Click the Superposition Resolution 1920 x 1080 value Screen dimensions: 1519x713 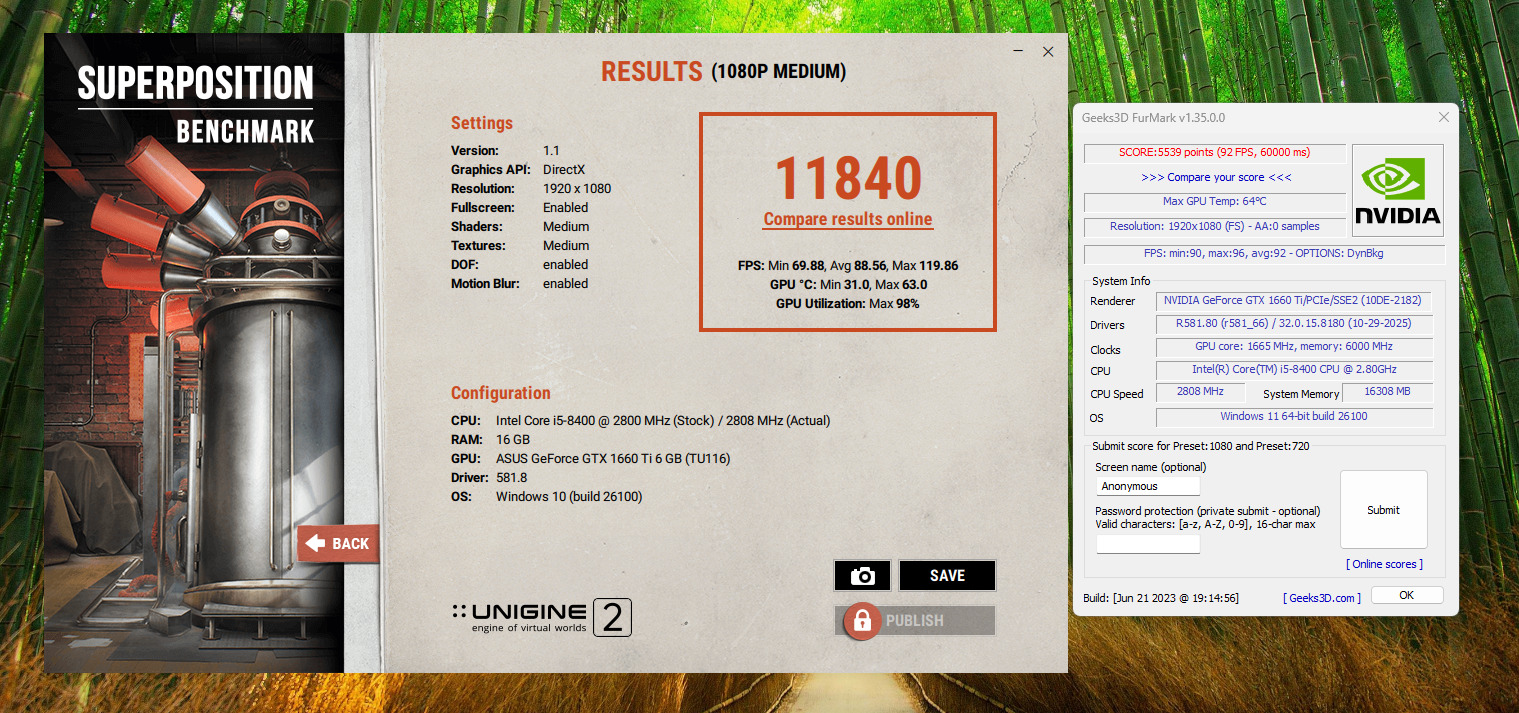pos(577,189)
